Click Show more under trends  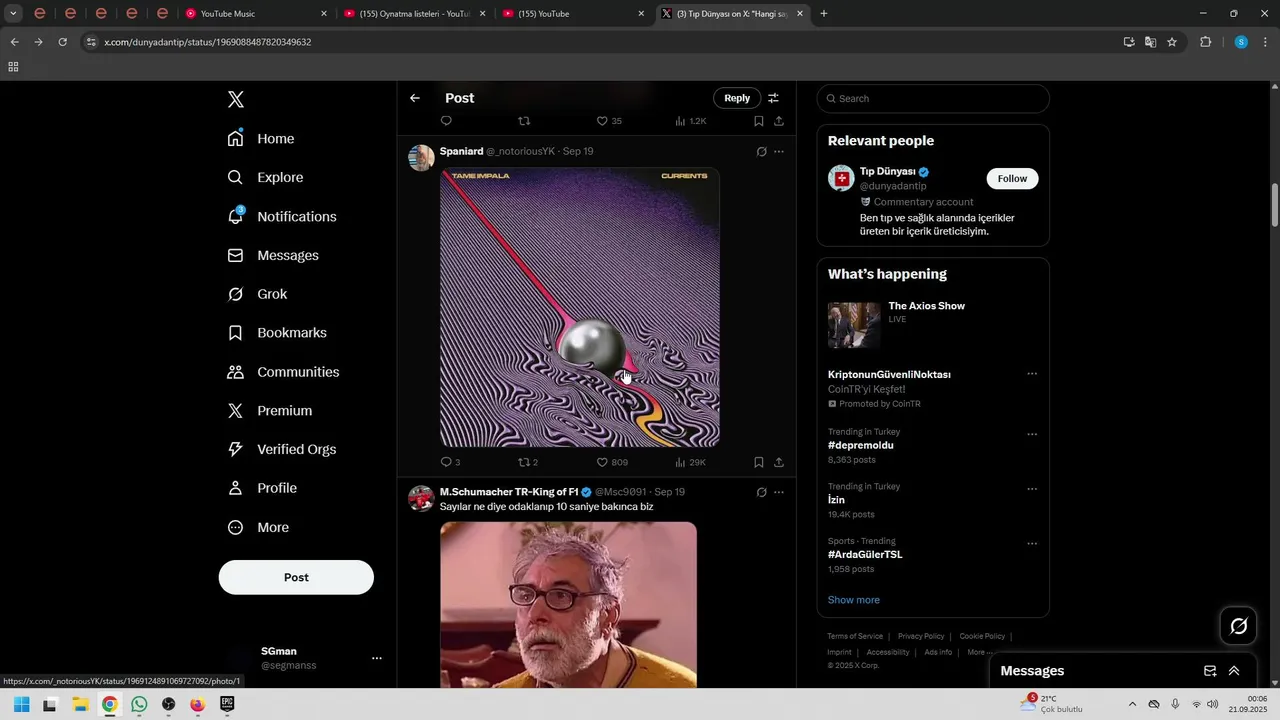tap(854, 600)
